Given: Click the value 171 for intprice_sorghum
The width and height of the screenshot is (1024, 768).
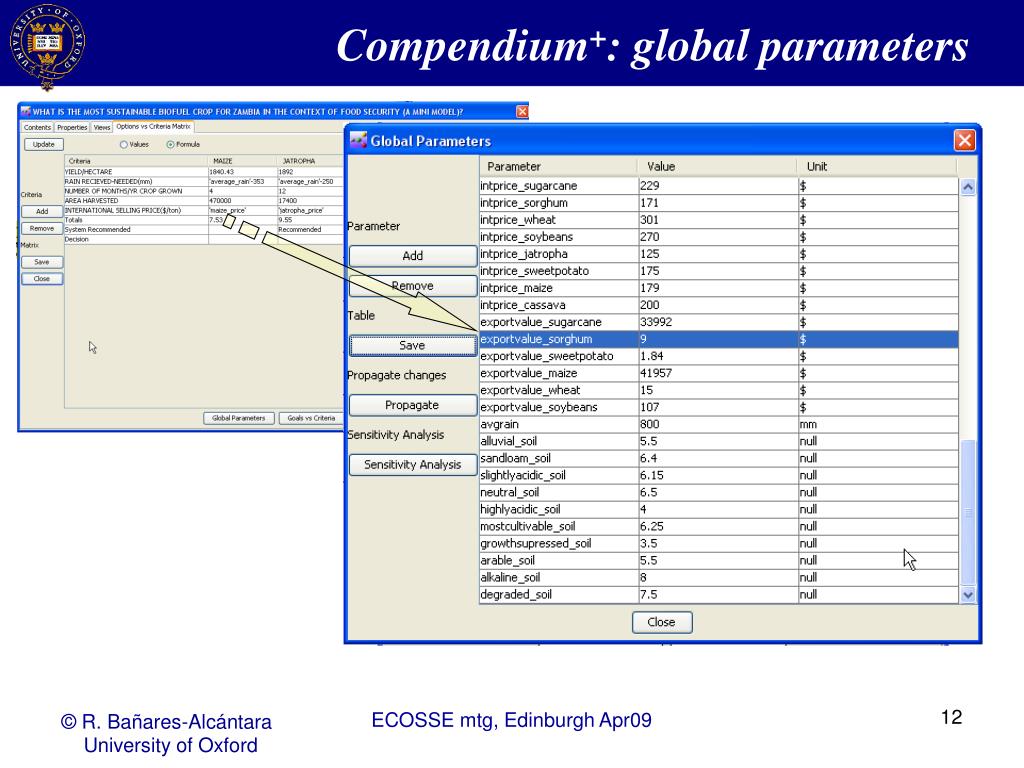Looking at the screenshot, I should tap(718, 203).
